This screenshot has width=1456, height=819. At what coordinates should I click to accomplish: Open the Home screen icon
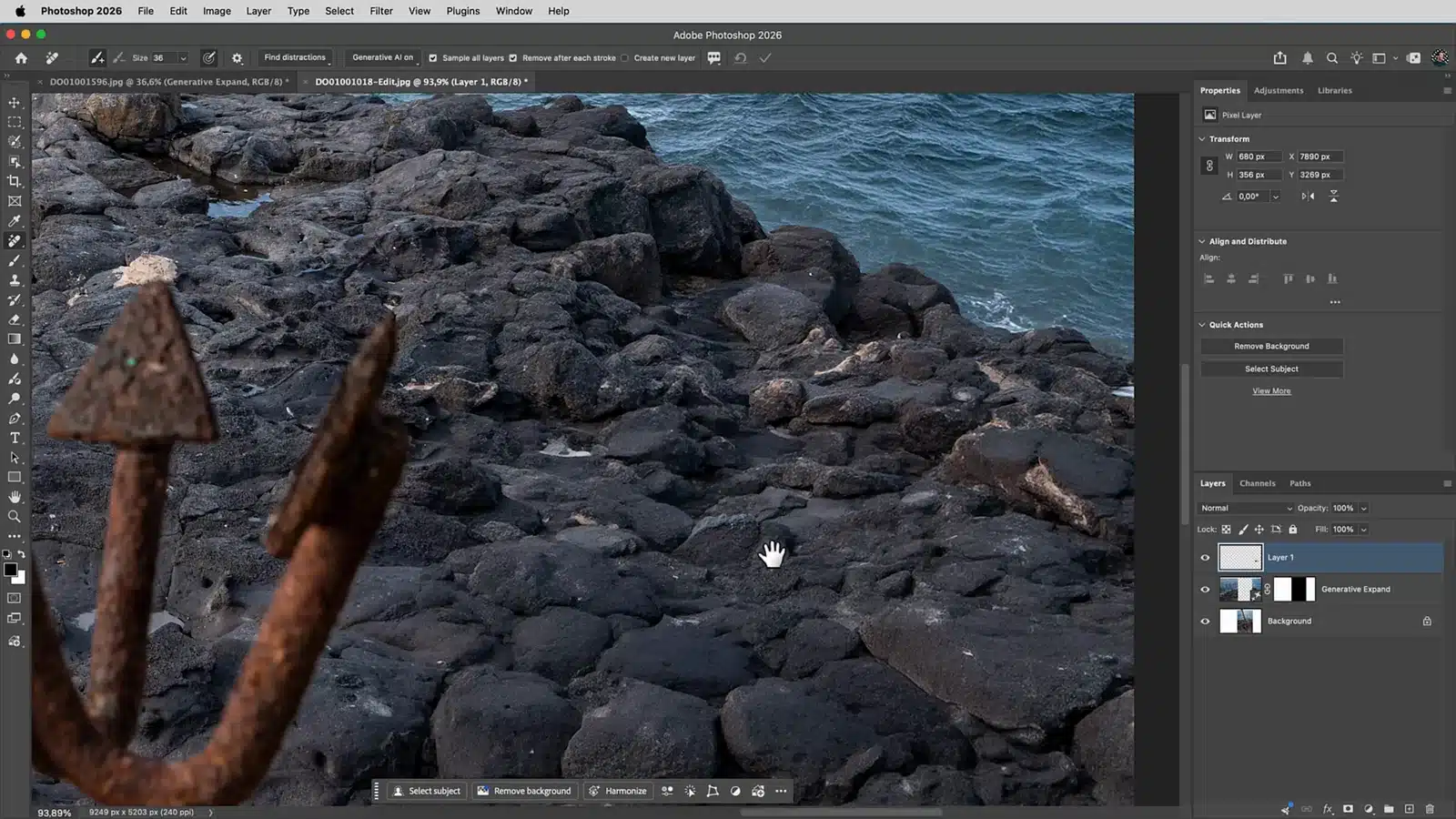[21, 57]
